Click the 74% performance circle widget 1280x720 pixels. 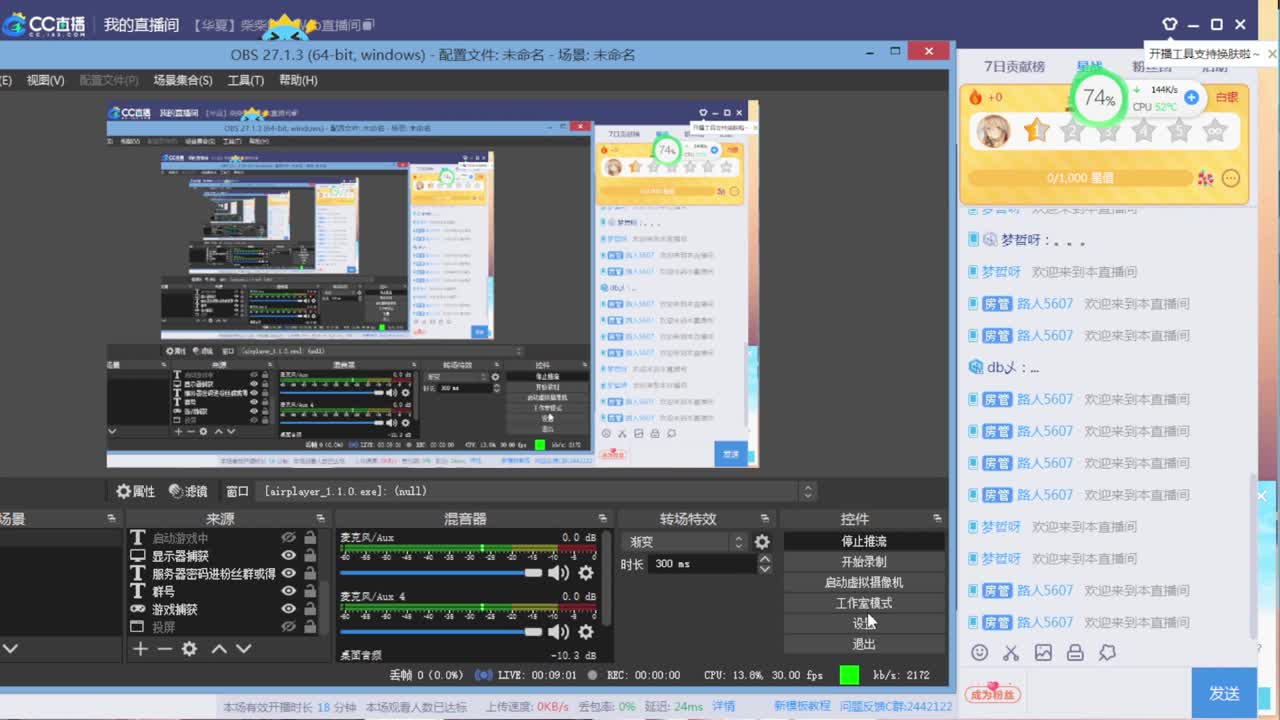point(1098,98)
